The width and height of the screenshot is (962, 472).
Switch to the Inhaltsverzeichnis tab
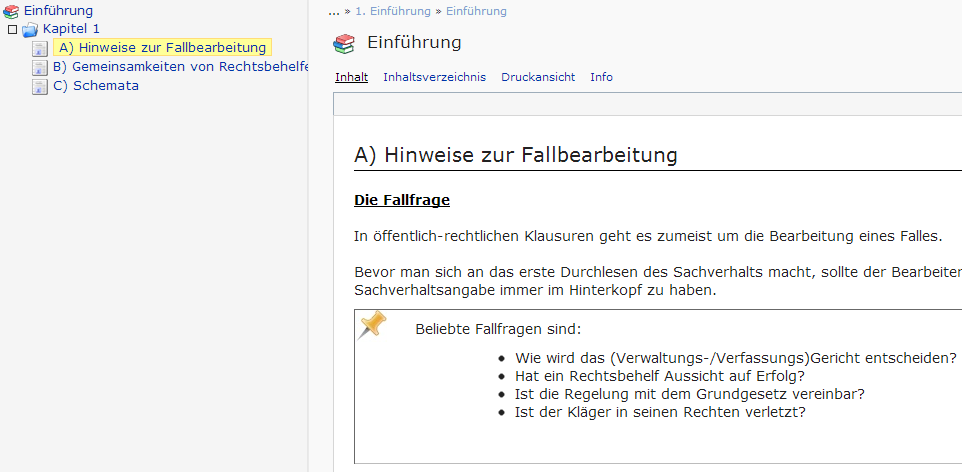[434, 77]
